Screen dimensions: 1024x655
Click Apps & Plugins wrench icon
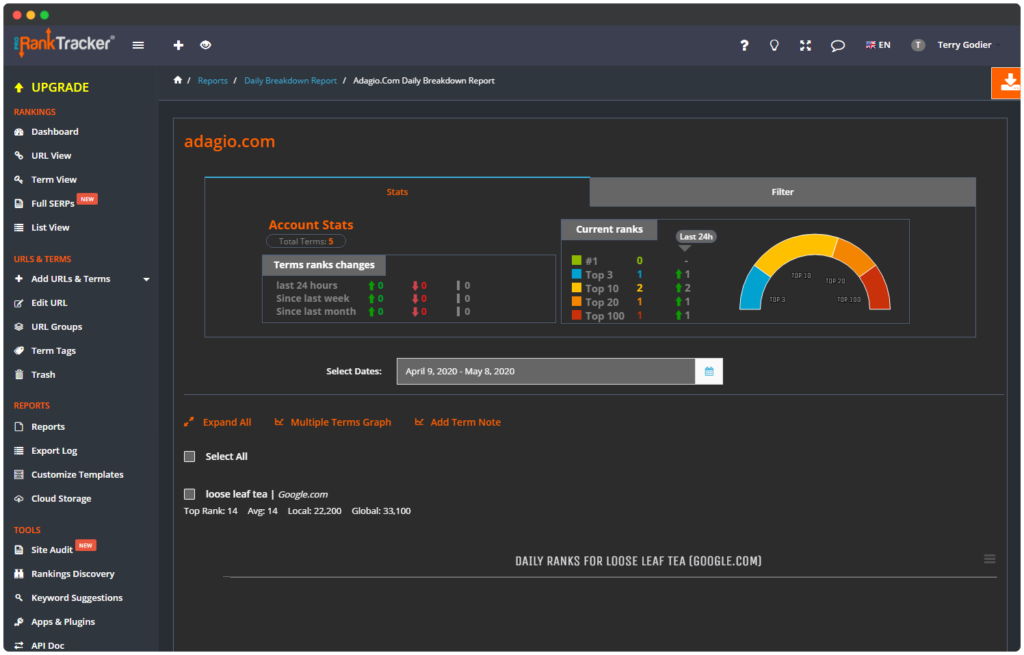click(19, 622)
